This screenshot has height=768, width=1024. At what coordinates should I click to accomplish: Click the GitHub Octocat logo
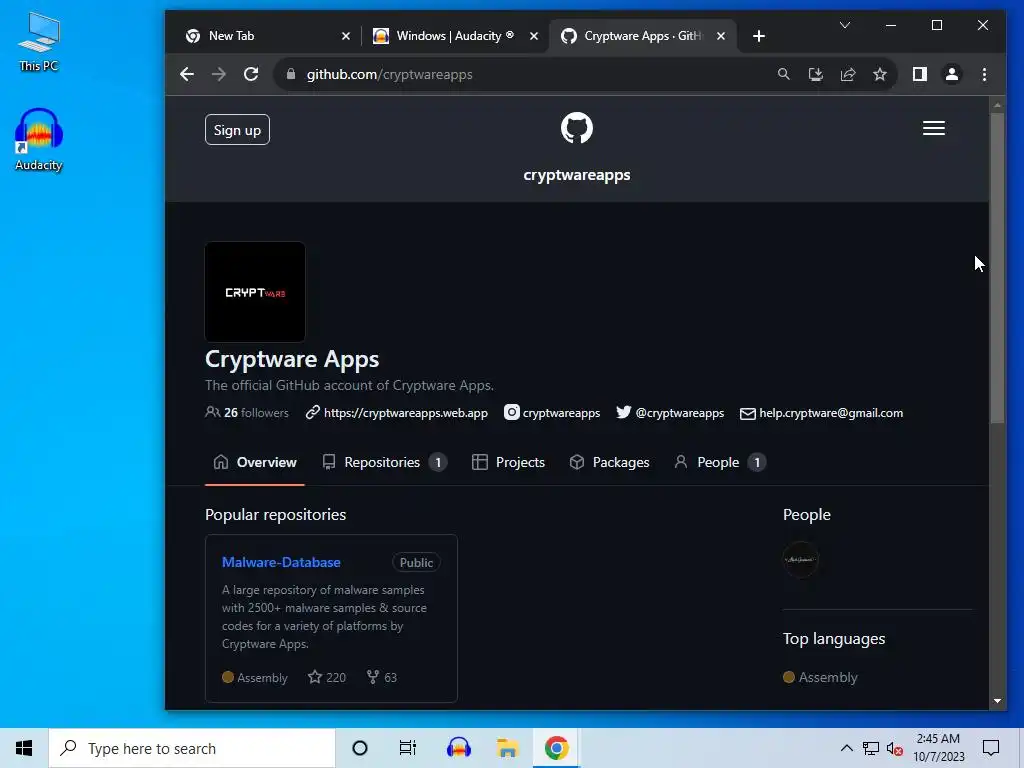click(577, 128)
